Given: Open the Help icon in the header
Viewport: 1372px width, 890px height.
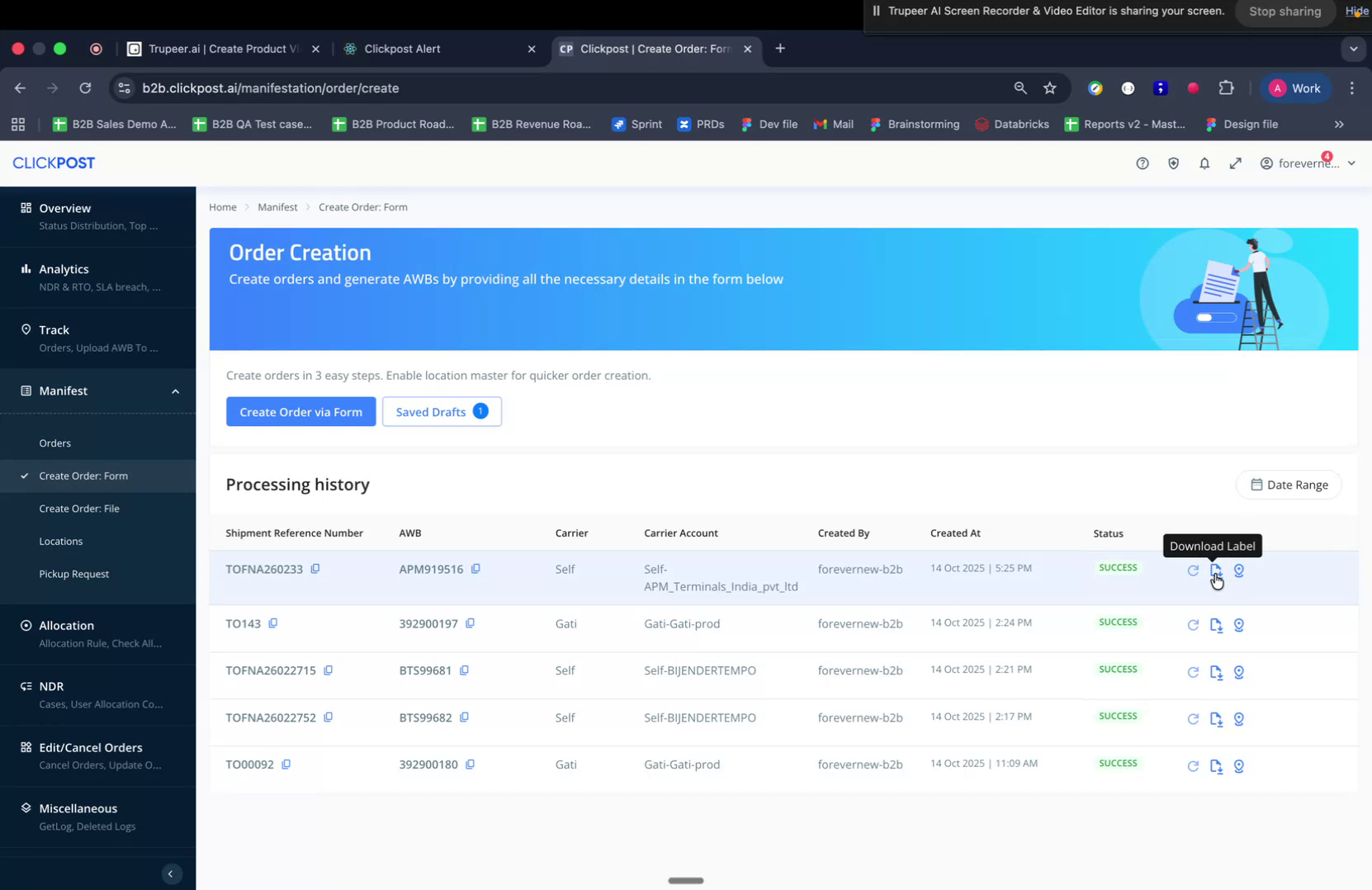Looking at the screenshot, I should (x=1142, y=163).
